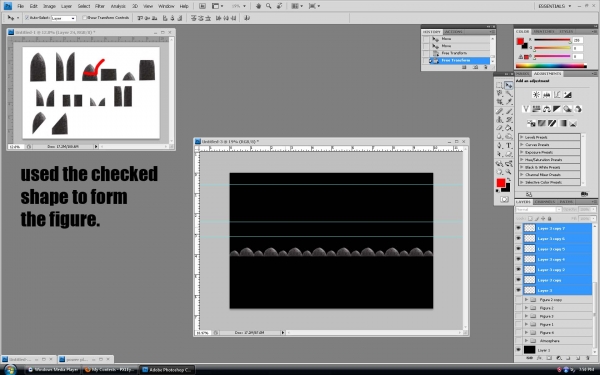Click the red foreground color swatch in toolbox
Screen dimensions: 600x375
click(501, 183)
